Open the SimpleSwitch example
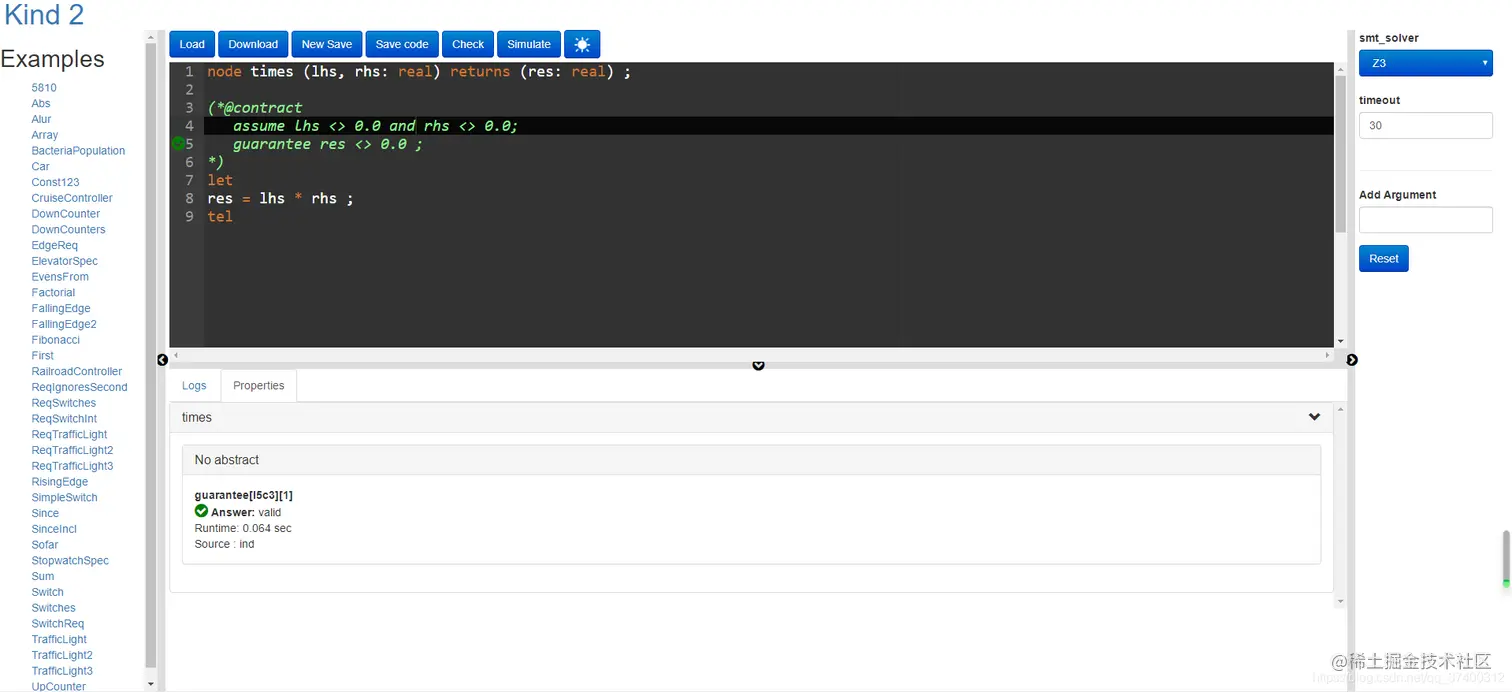 click(64, 498)
